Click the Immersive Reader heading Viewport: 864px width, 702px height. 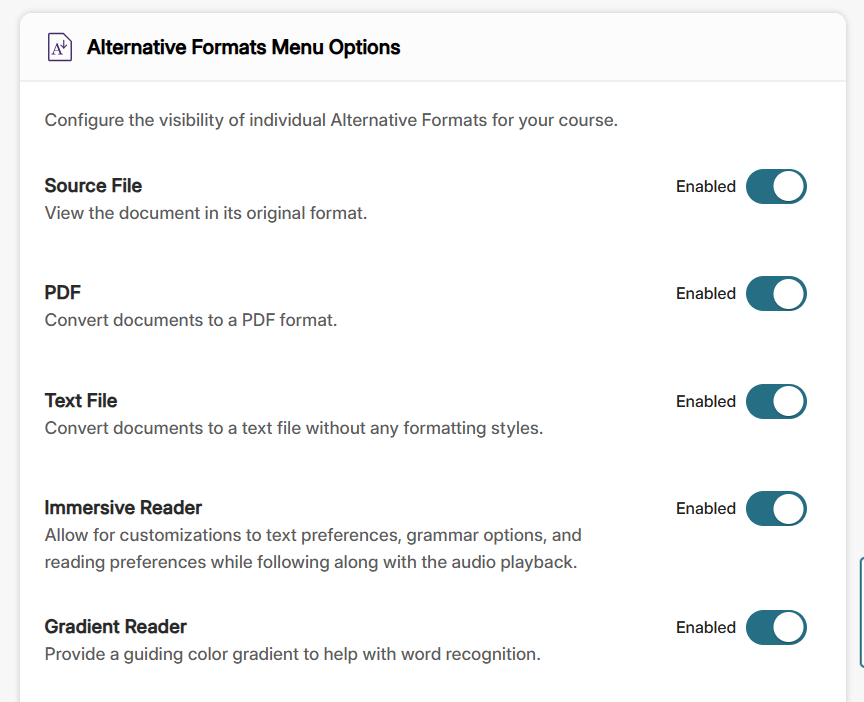[x=123, y=507]
